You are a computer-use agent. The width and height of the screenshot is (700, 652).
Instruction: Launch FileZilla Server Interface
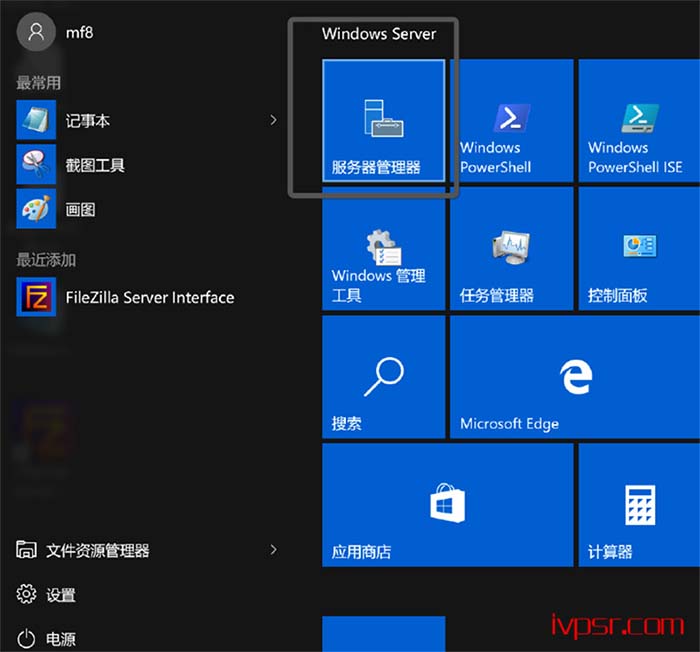(147, 297)
